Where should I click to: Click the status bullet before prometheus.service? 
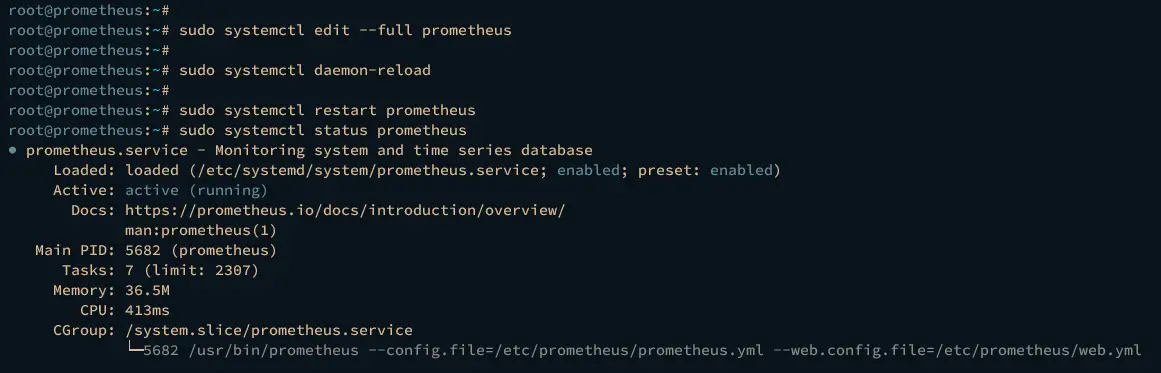coord(13,151)
